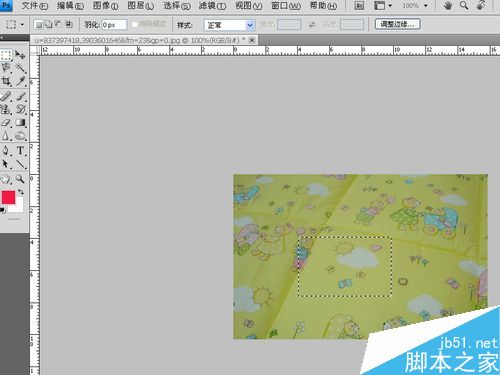The width and height of the screenshot is (500, 375).
Task: Expand the marquee tool preset picker
Action: 15,24
